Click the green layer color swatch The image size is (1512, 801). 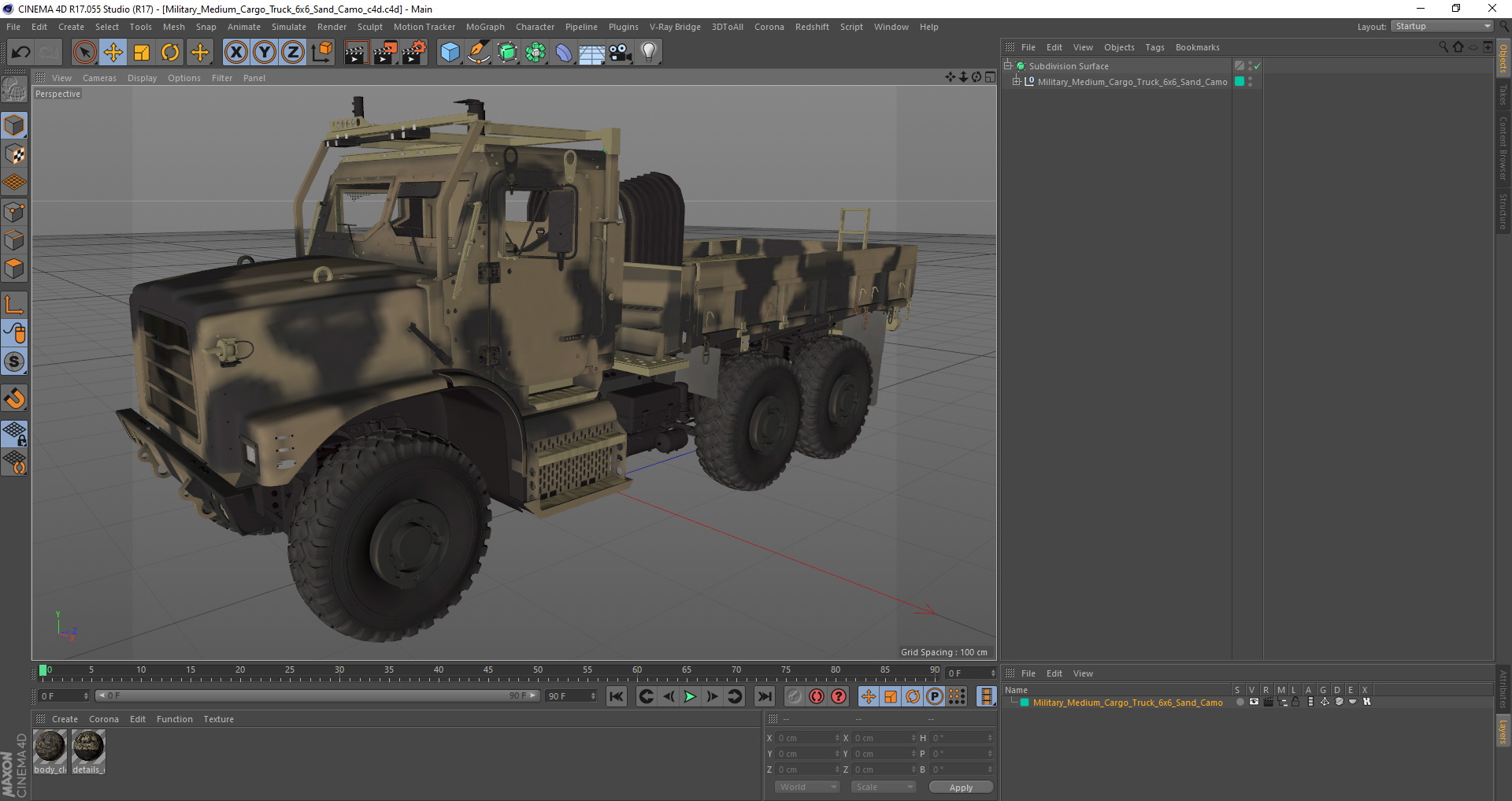[1025, 703]
